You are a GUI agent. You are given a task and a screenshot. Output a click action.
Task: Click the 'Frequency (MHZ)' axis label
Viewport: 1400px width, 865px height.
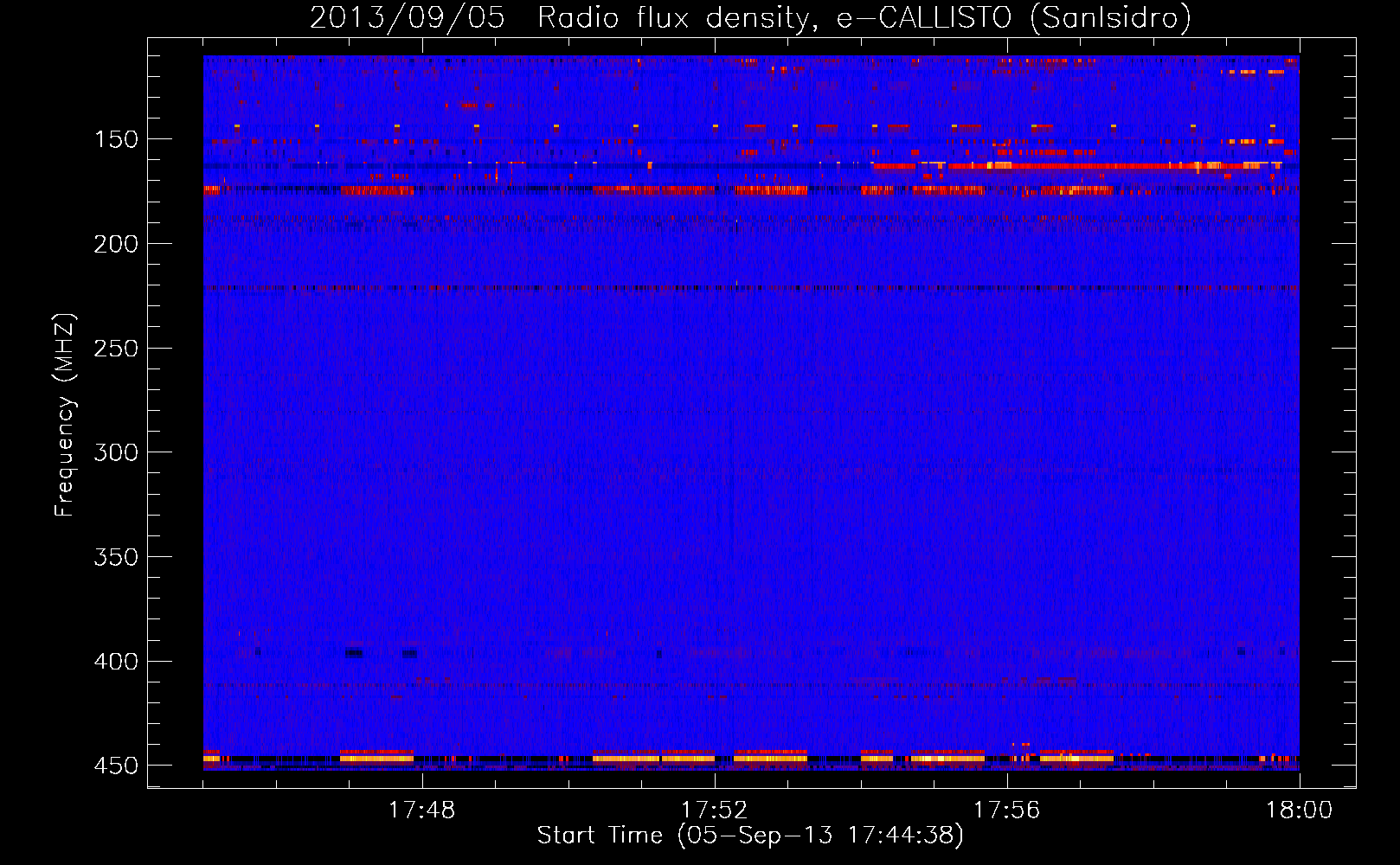coord(65,415)
